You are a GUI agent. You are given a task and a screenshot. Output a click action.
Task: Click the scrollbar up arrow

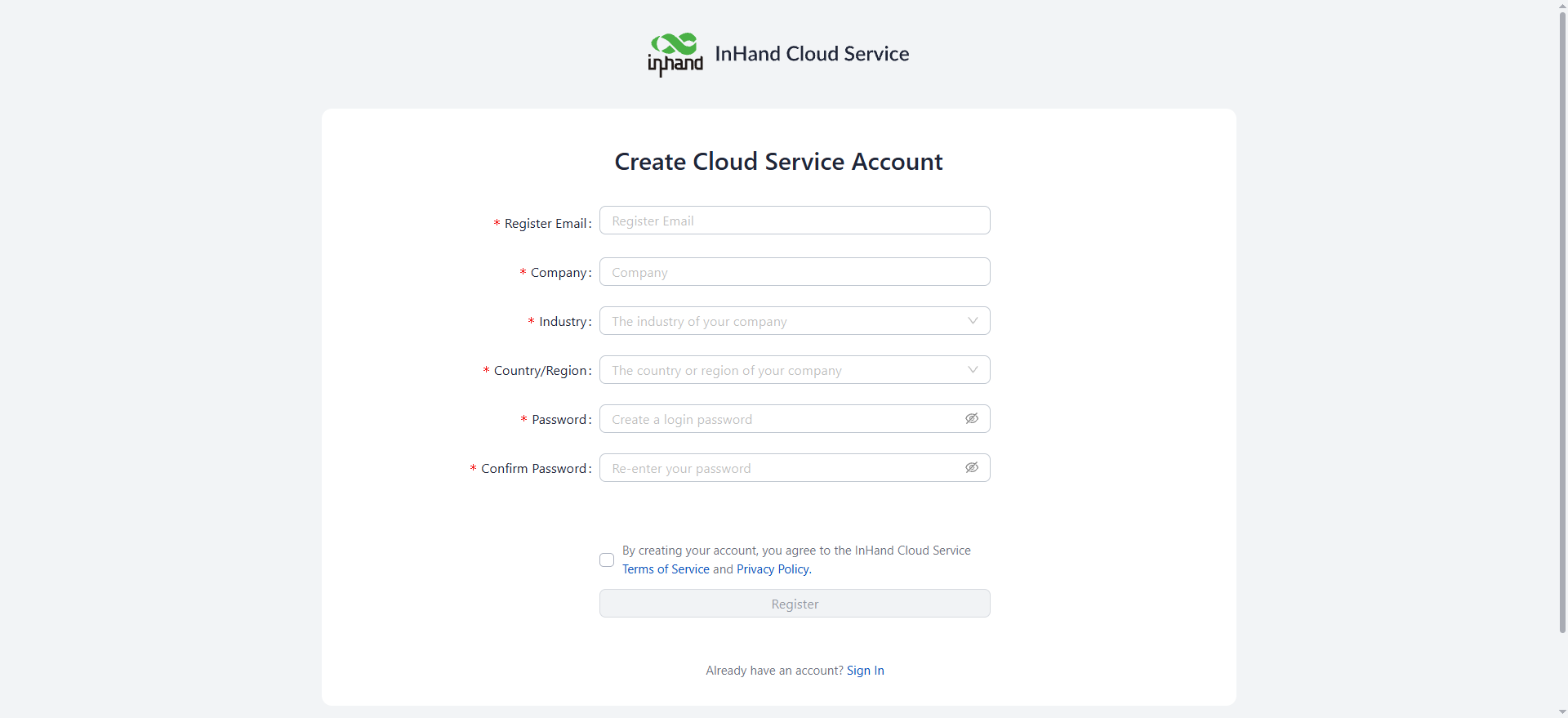1562,5
